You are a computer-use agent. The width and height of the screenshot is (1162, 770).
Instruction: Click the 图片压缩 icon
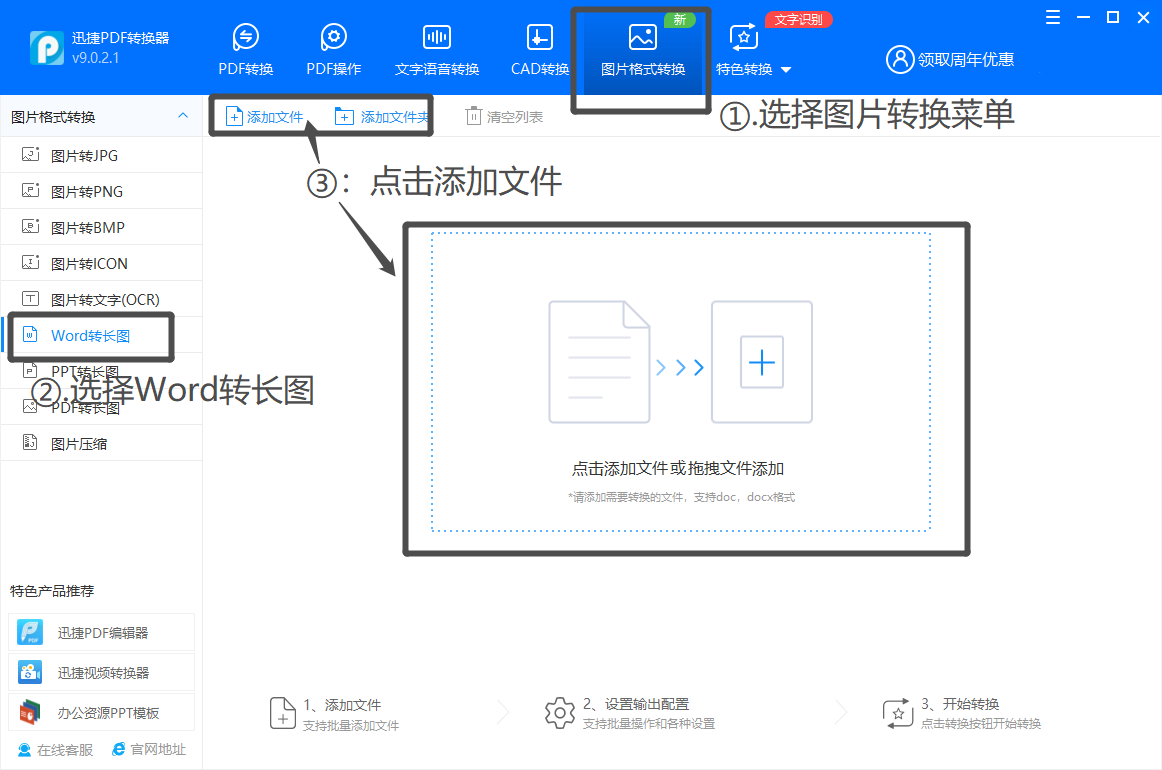pyautogui.click(x=30, y=442)
